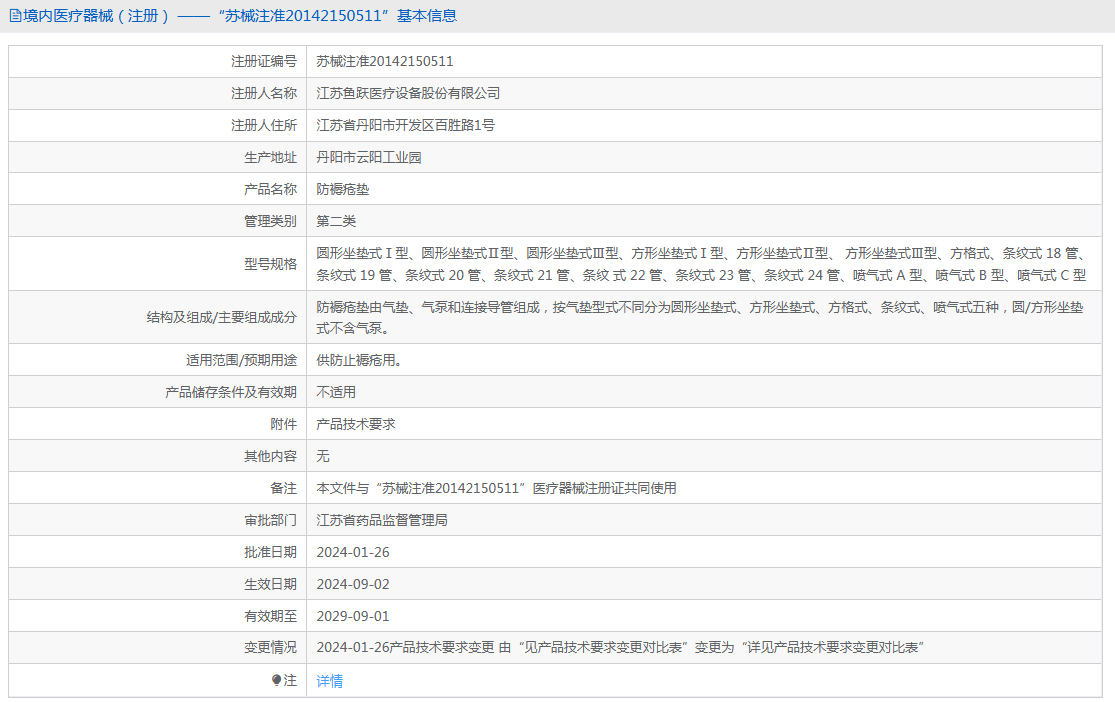
Task: Click the lightbulb icon next to 注
Action: pyautogui.click(x=277, y=681)
